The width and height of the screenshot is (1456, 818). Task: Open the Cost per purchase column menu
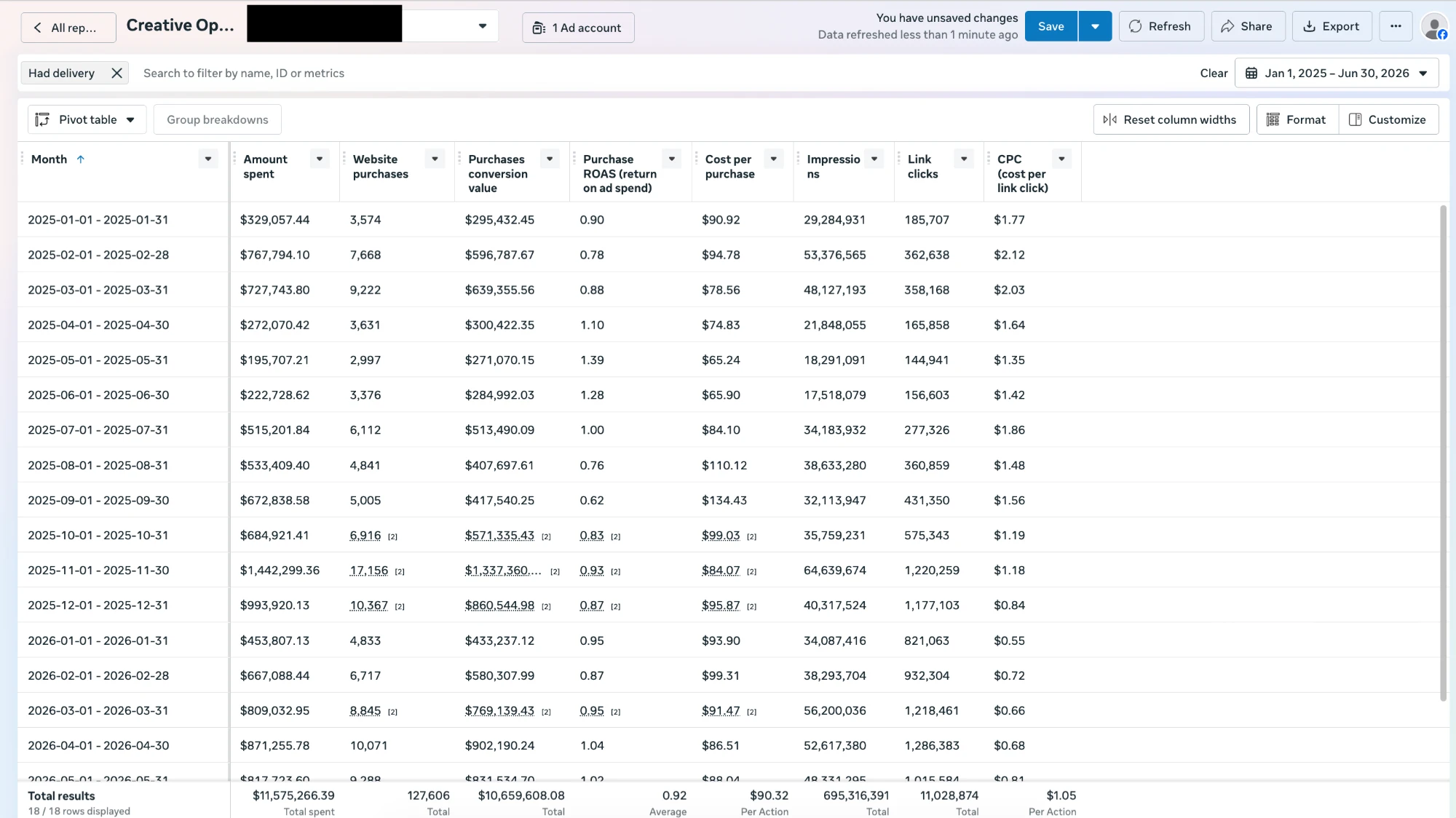click(773, 159)
